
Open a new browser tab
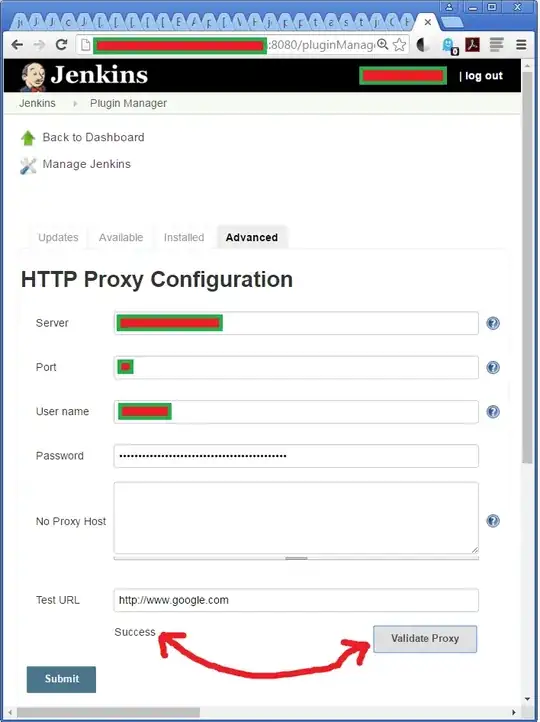(x=452, y=22)
